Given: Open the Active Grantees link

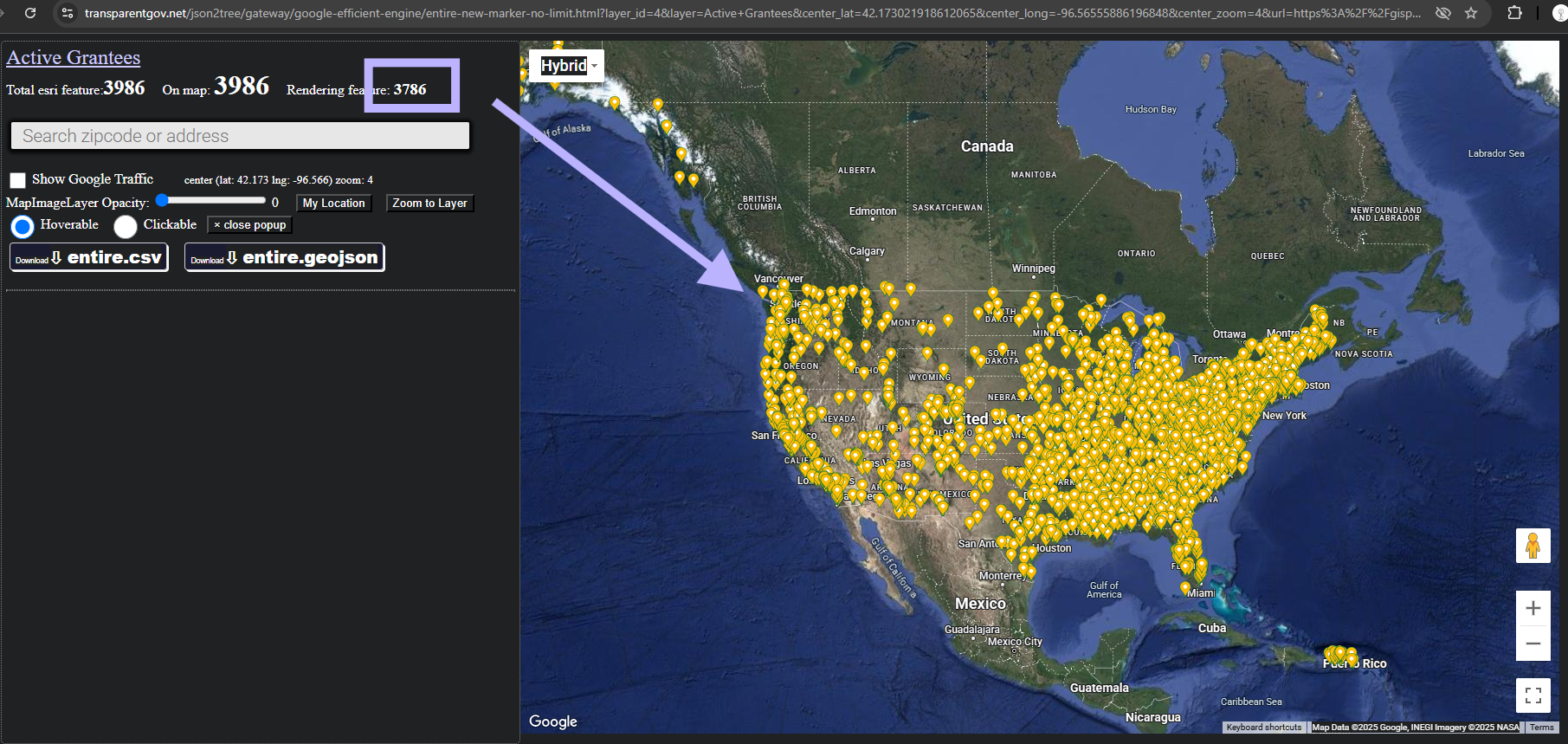Looking at the screenshot, I should pos(74,57).
